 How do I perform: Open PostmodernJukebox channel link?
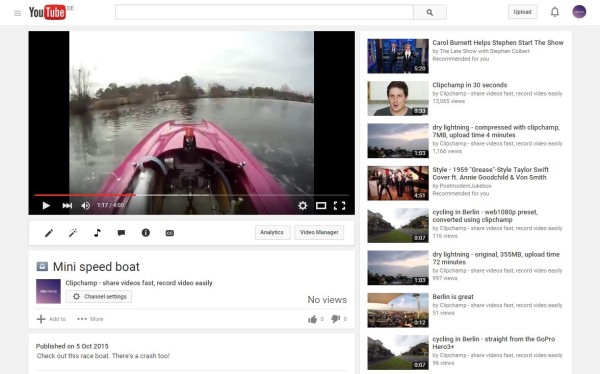click(466, 186)
